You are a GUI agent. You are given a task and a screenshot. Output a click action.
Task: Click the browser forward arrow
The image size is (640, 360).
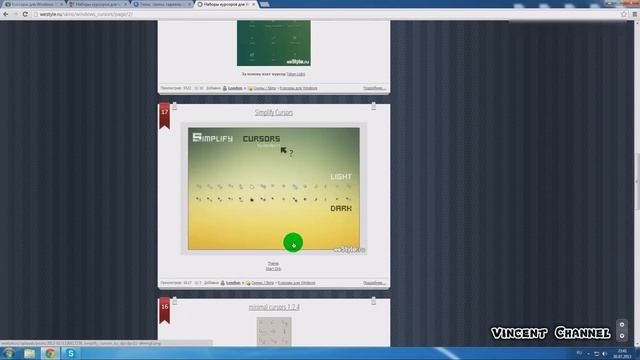coord(16,14)
